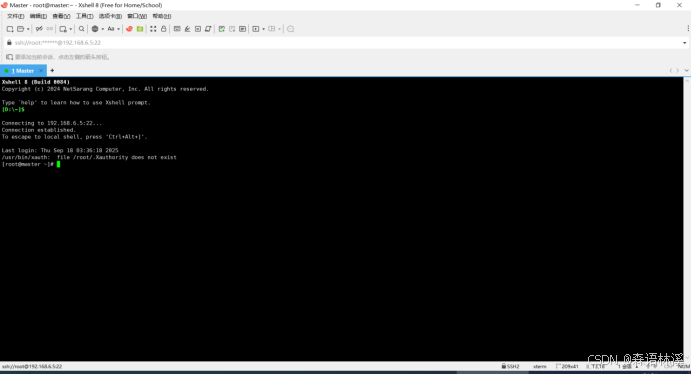This screenshot has height=374, width=692.
Task: Open the 工具(T) menu
Action: pos(84,16)
